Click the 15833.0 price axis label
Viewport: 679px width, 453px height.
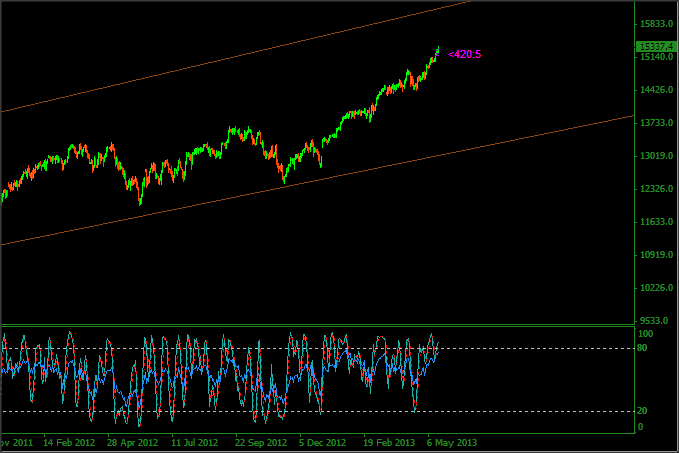655,24
